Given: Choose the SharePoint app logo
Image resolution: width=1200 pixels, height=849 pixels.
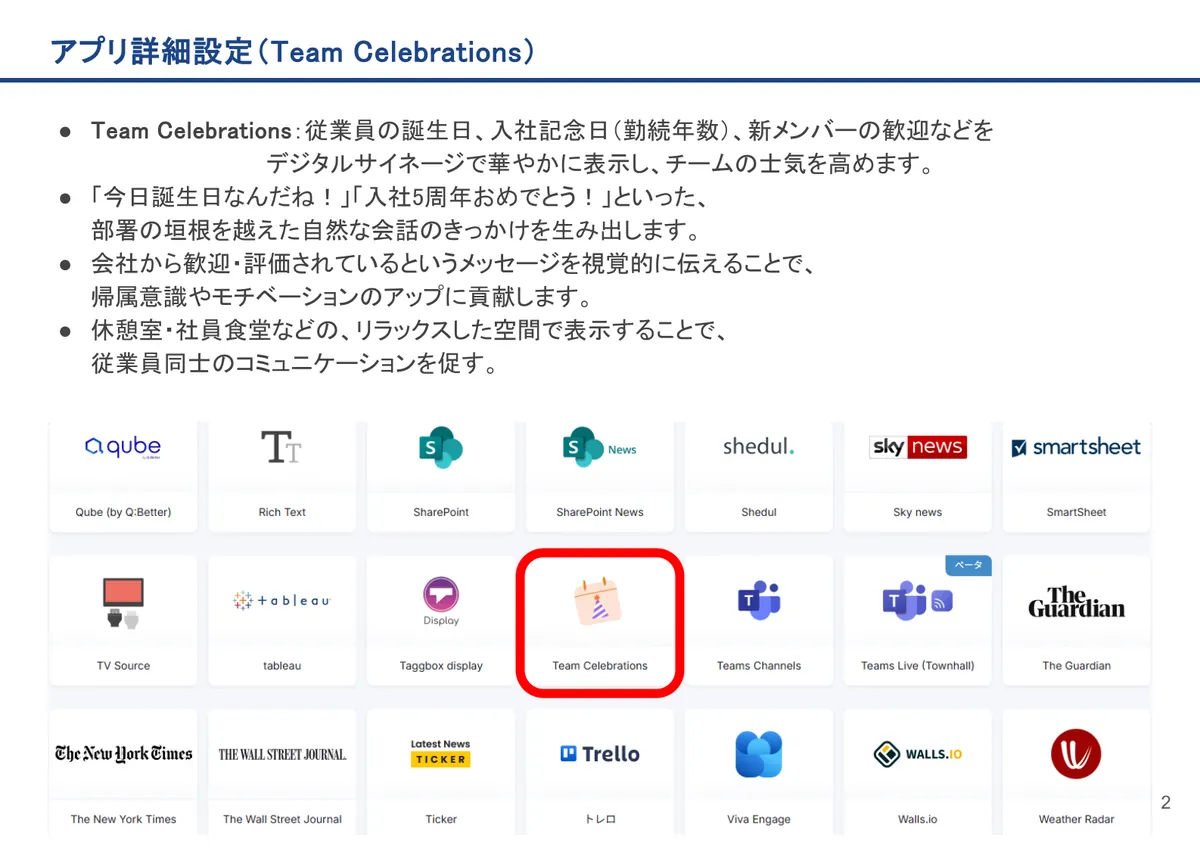Looking at the screenshot, I should 441,447.
